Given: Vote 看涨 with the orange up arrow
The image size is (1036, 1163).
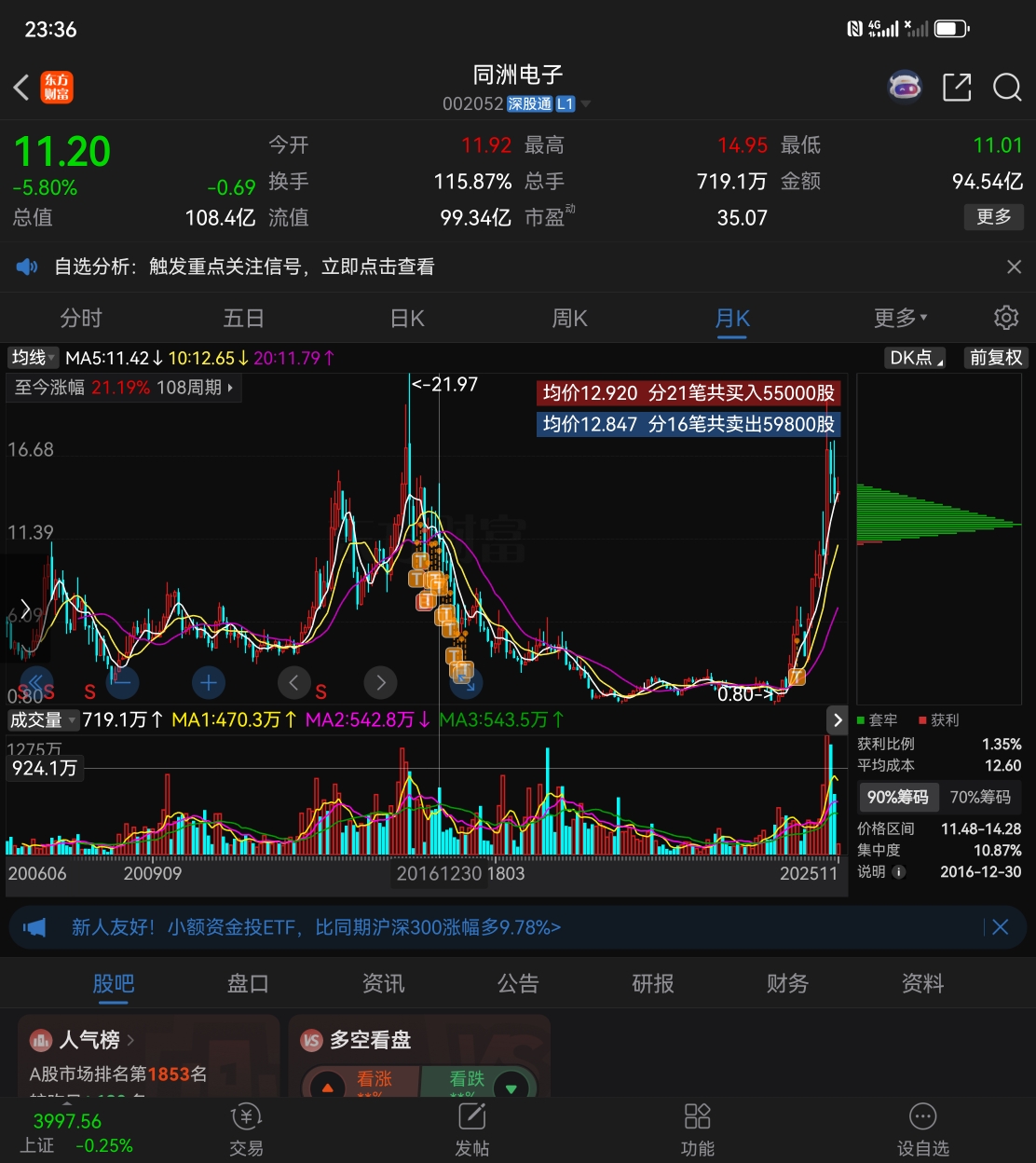Looking at the screenshot, I should [x=327, y=1088].
